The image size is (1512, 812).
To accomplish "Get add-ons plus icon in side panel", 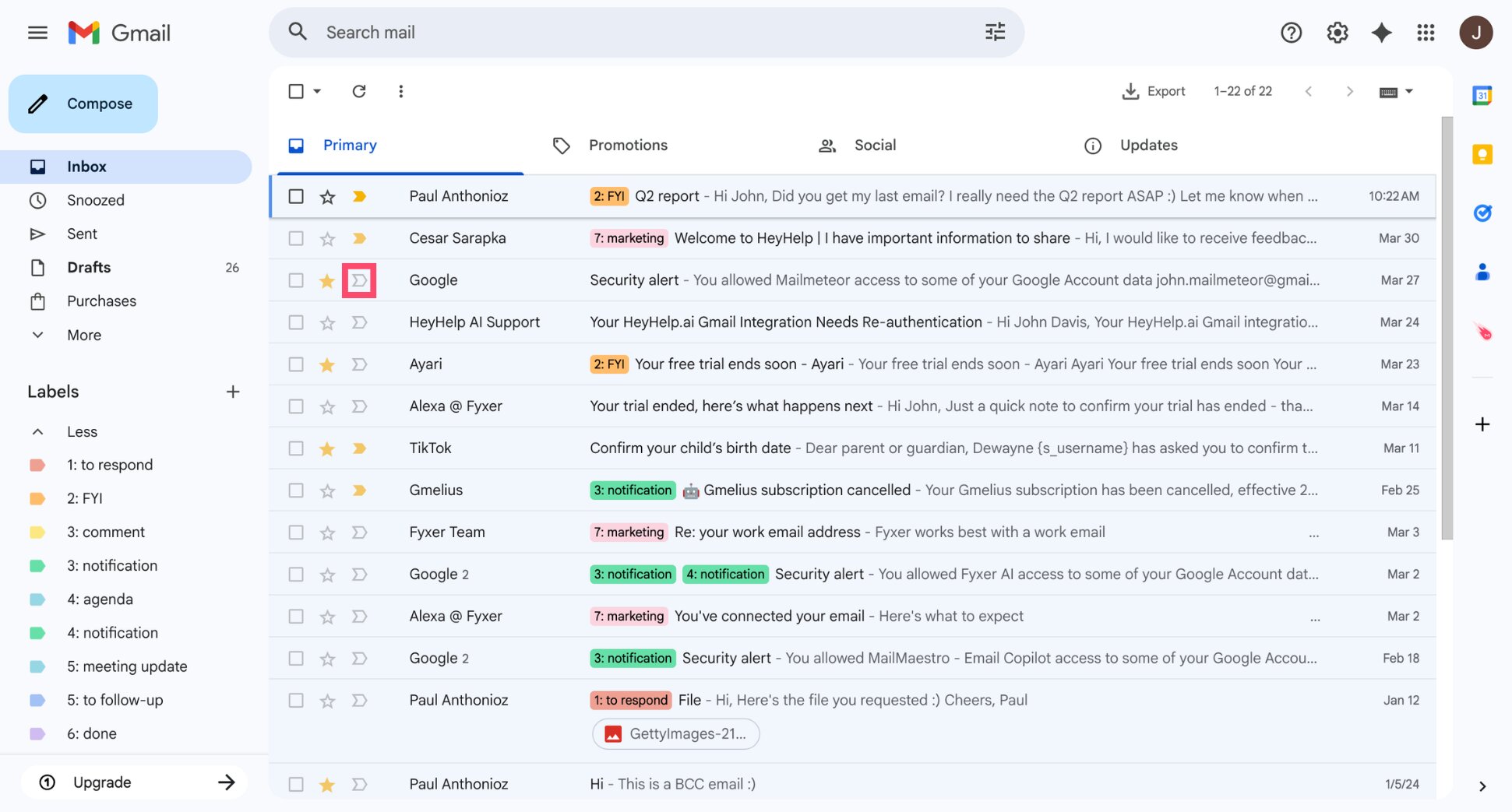I will [x=1482, y=424].
